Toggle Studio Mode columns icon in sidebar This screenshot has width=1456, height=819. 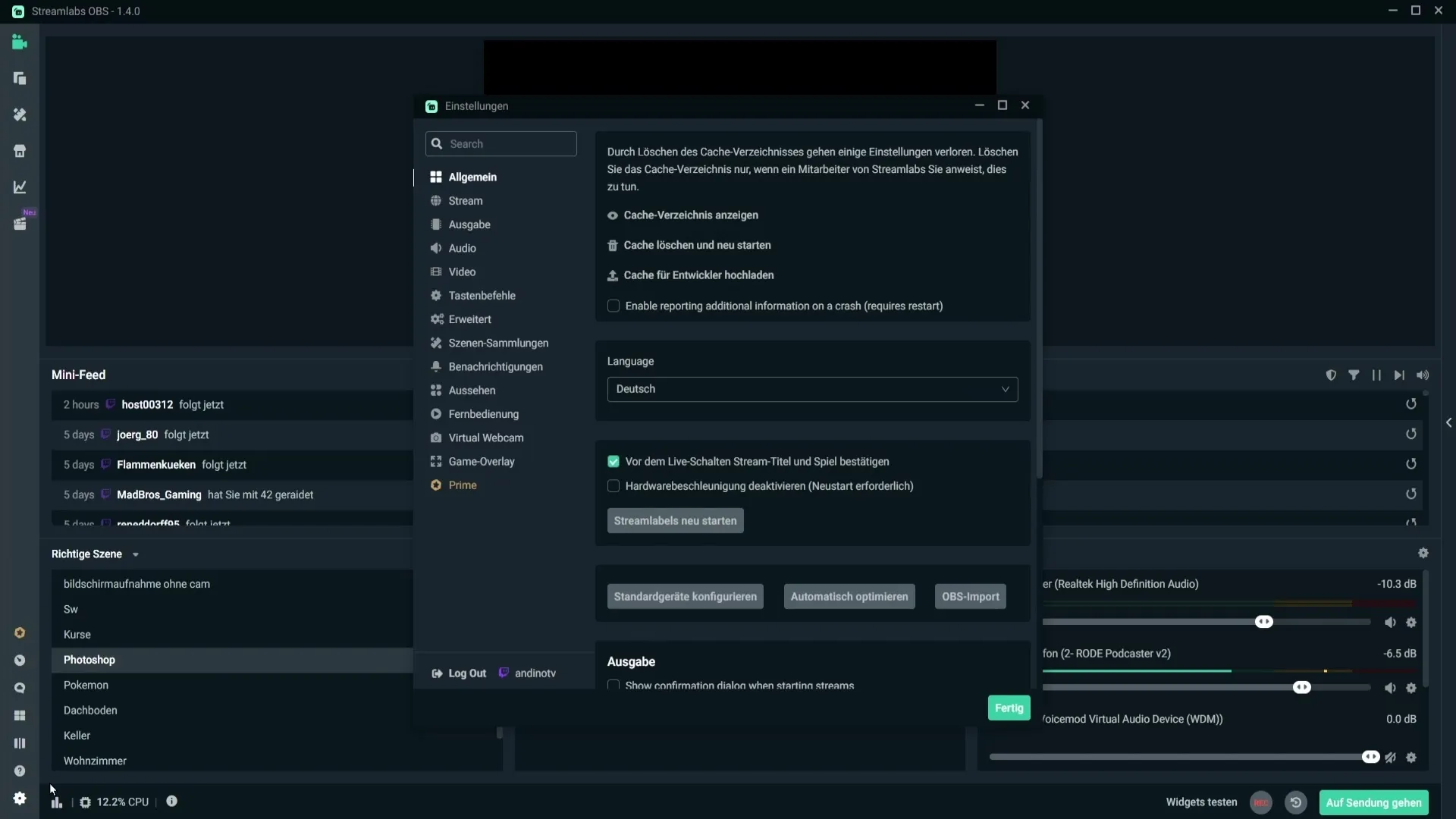point(20,743)
